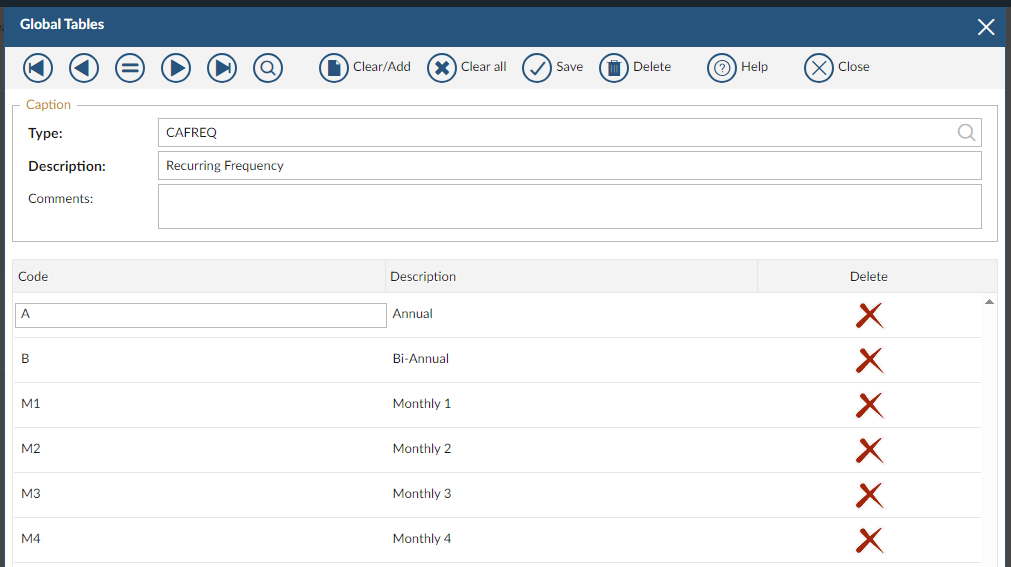Go to the first record
This screenshot has width=1011, height=567.
click(x=38, y=68)
